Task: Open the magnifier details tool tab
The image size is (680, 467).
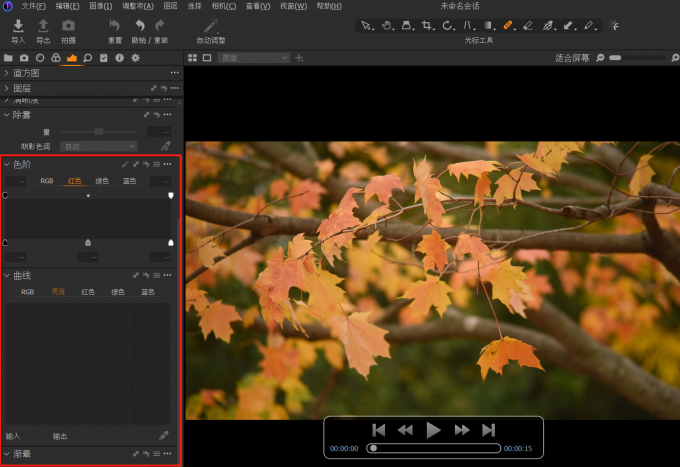Action: point(88,58)
